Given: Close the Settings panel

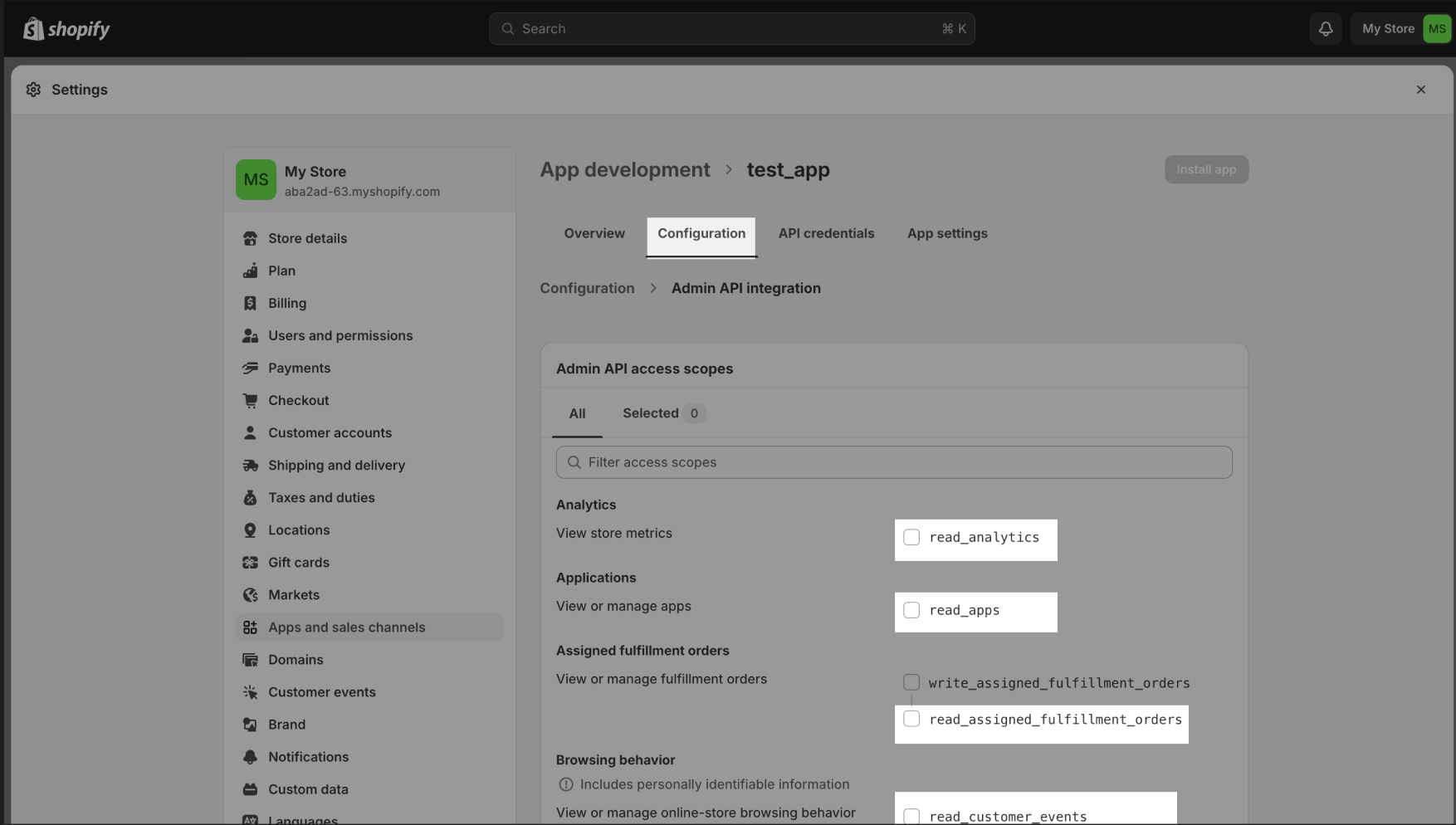Looking at the screenshot, I should [1420, 90].
